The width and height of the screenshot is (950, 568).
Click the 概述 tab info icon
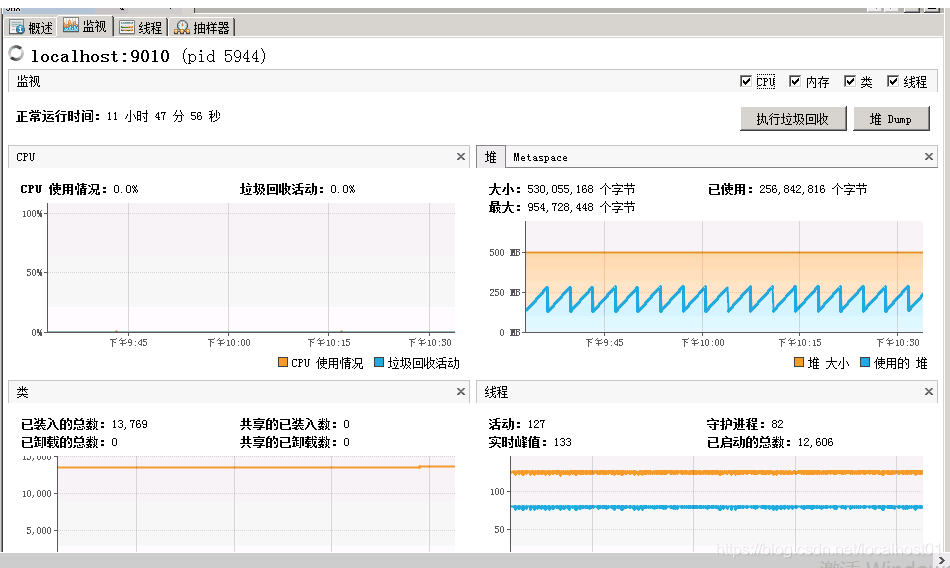pos(17,27)
